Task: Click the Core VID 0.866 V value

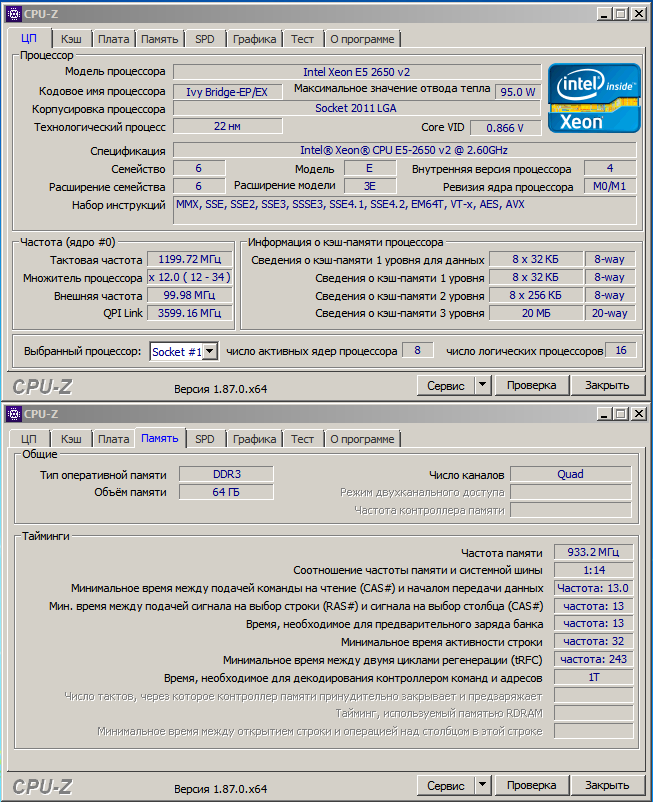Action: tap(505, 128)
